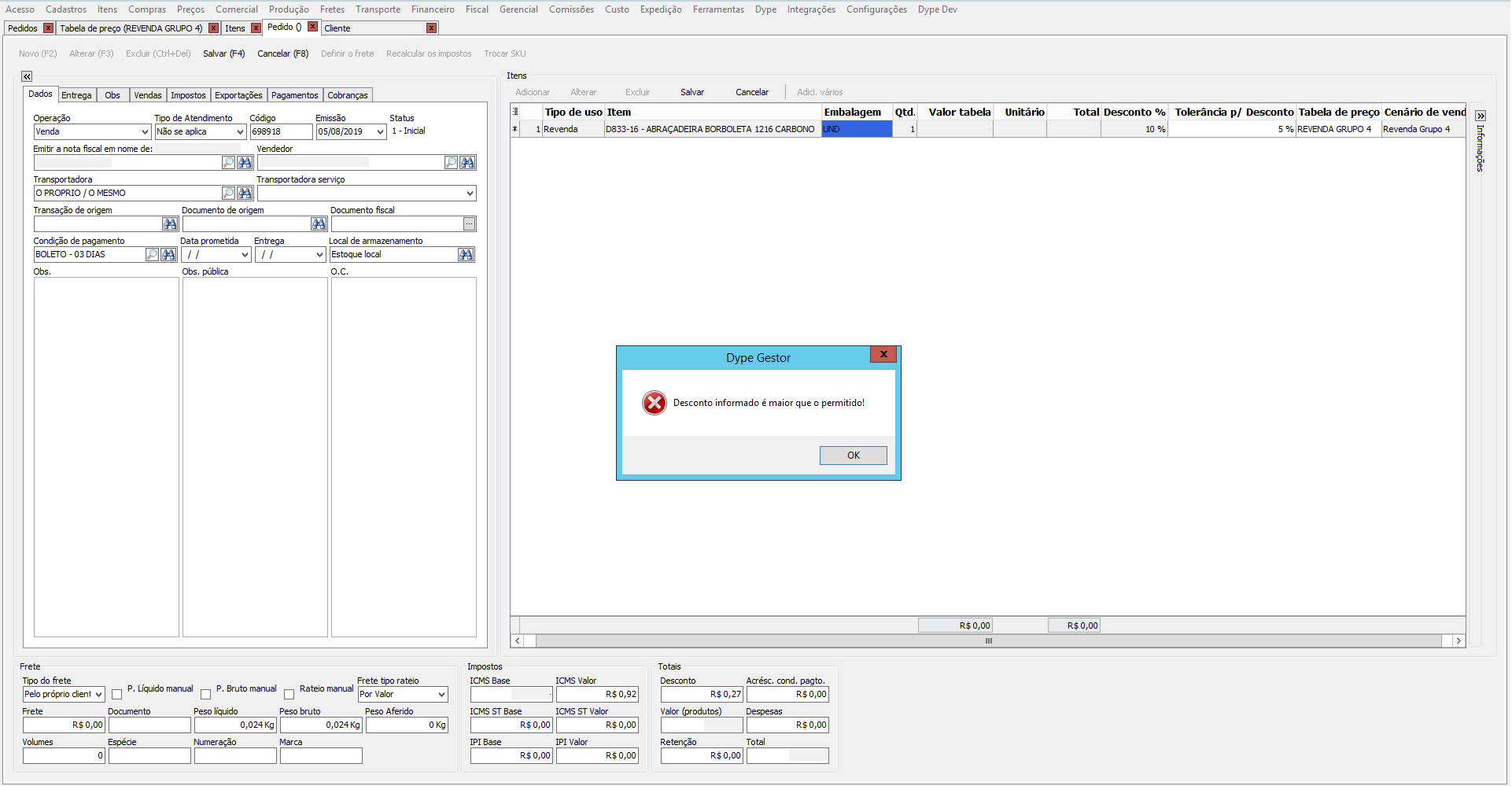Viewport: 1512px width, 786px height.
Task: Search Documento de origem with binoculars icon
Action: [319, 224]
